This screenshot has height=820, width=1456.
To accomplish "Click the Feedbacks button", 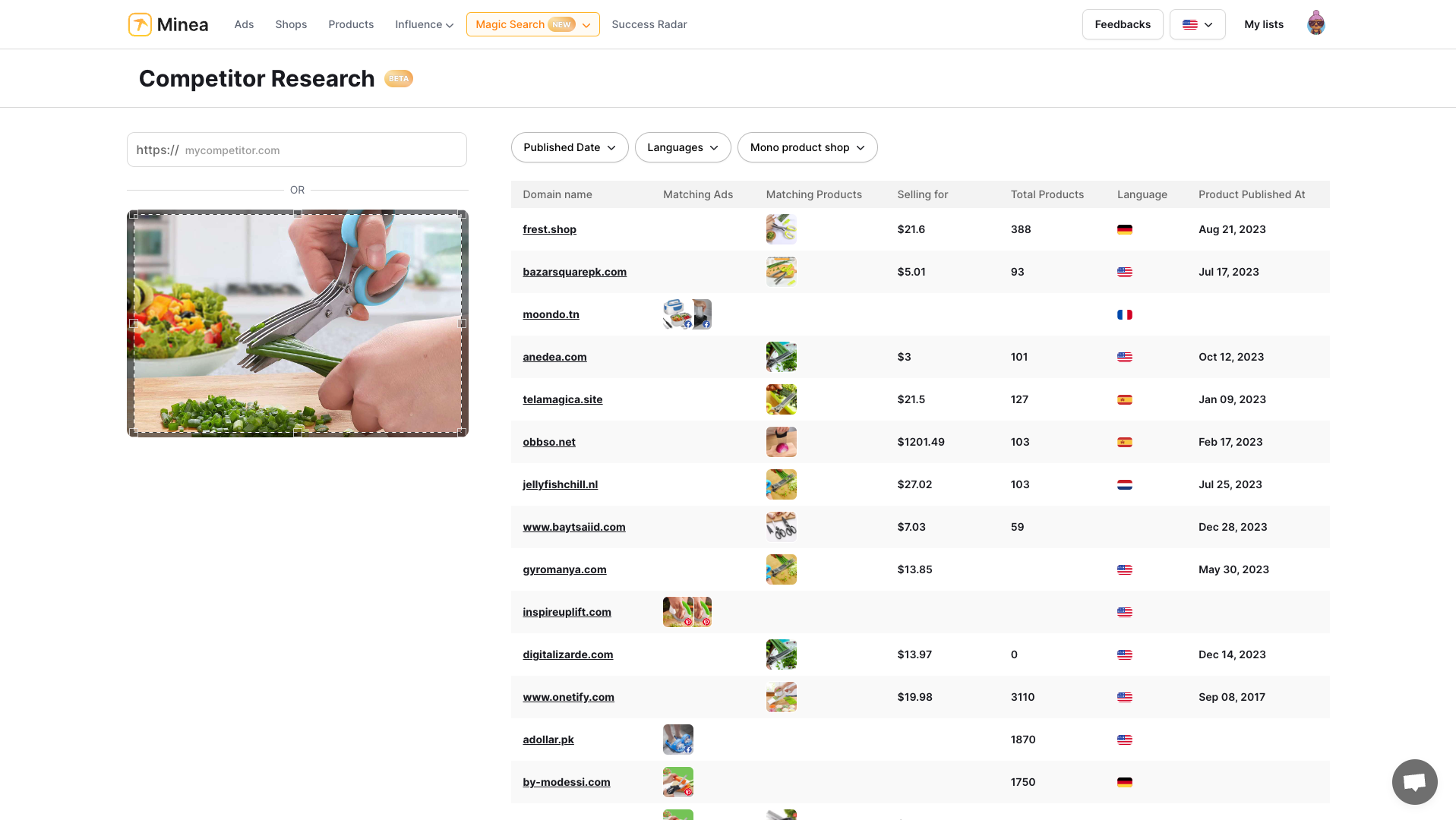I will point(1122,24).
